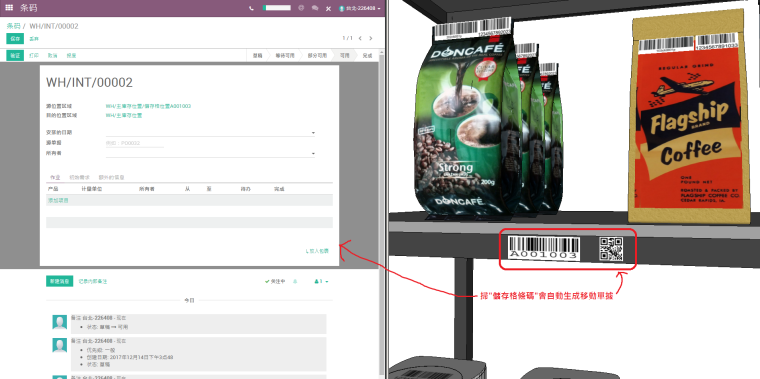Image resolution: width=760 pixels, height=379 pixels.
Task: Click the 源单据 source document field
Action: tap(135, 143)
